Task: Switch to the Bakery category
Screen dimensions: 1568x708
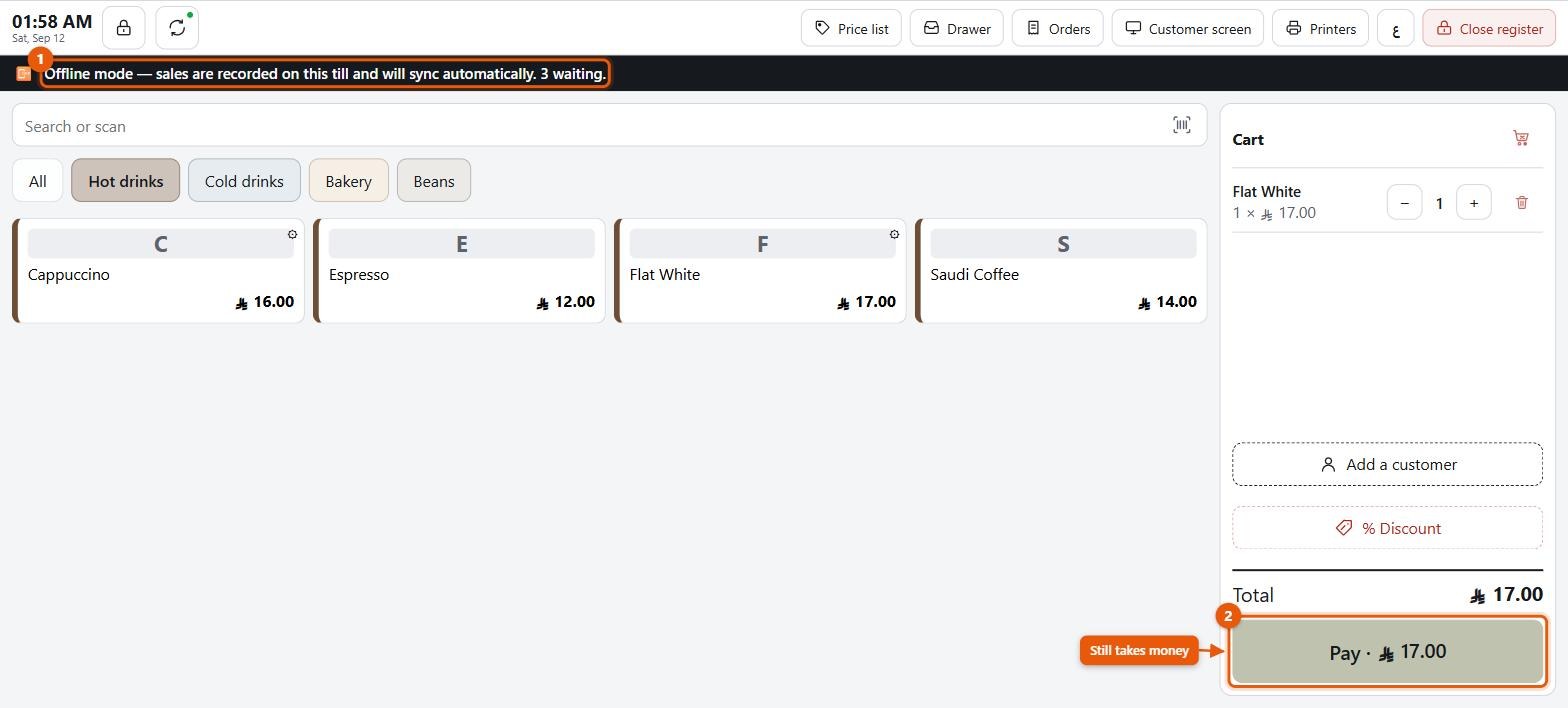Action: tap(348, 180)
